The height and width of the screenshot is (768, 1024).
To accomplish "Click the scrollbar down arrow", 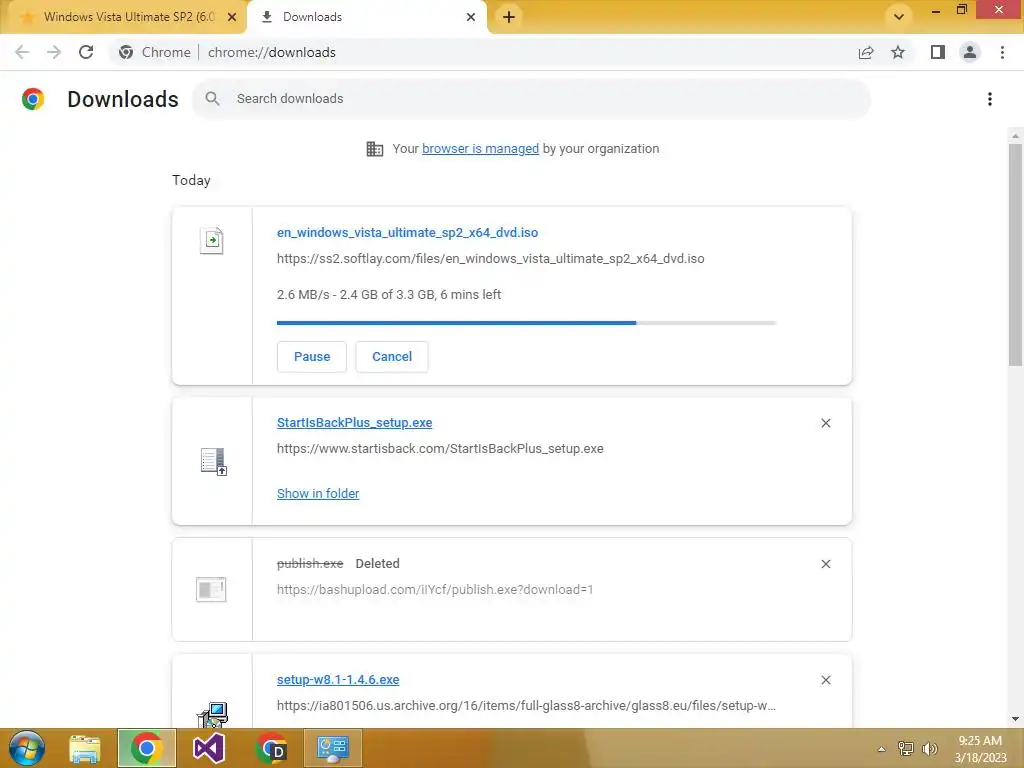I will click(x=1015, y=719).
